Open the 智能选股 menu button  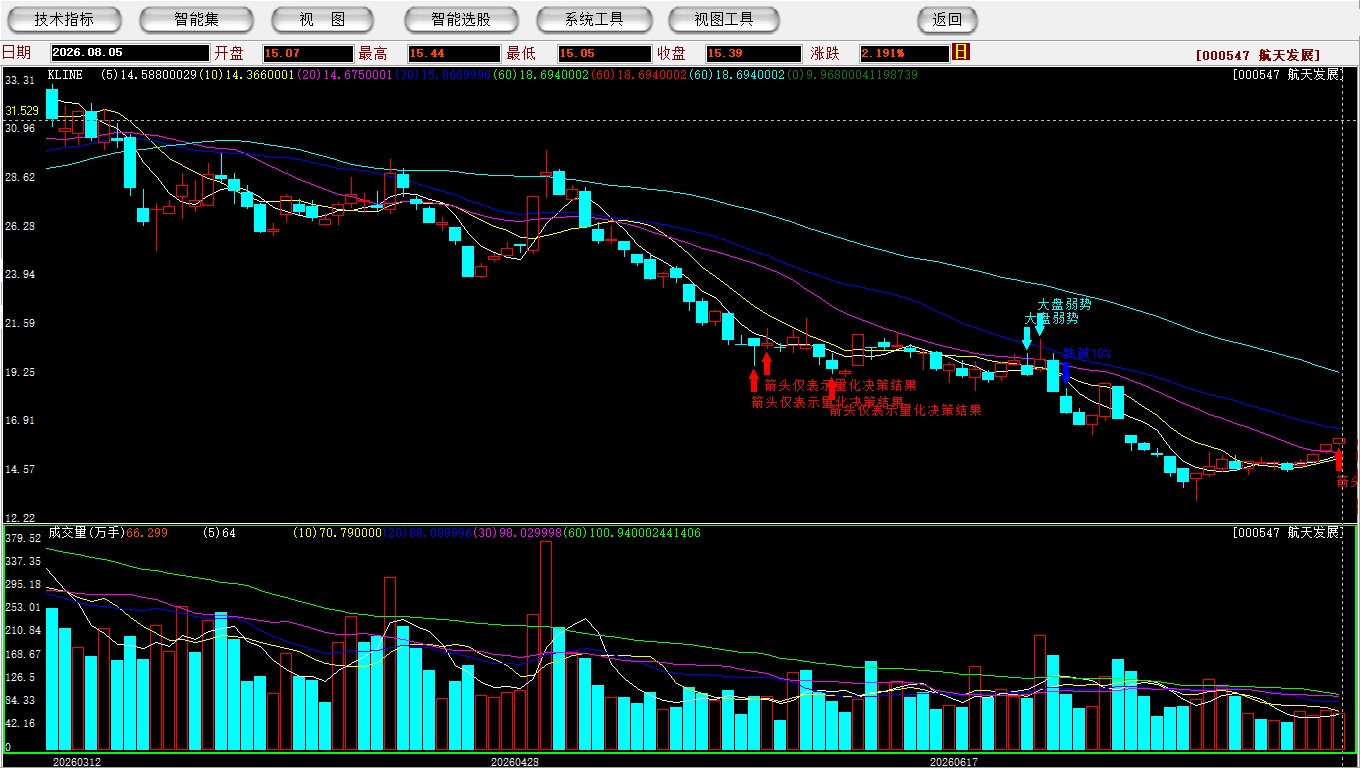click(x=461, y=19)
